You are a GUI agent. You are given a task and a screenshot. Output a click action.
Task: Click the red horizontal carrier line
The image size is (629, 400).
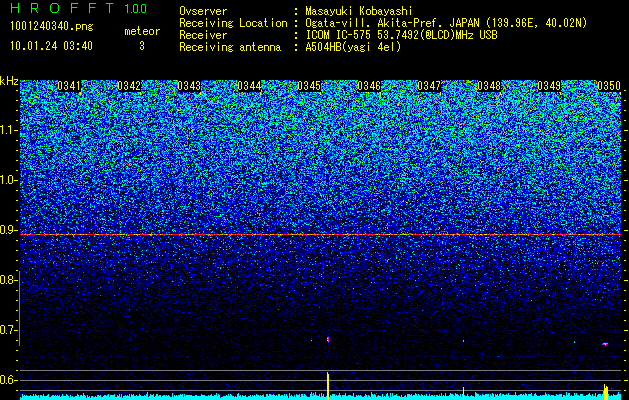pyautogui.click(x=320, y=234)
